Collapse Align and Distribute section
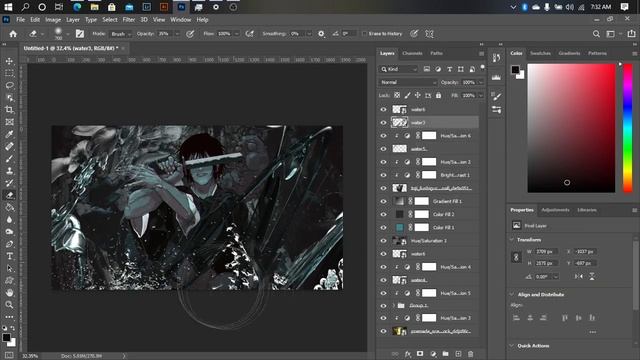 click(x=512, y=294)
